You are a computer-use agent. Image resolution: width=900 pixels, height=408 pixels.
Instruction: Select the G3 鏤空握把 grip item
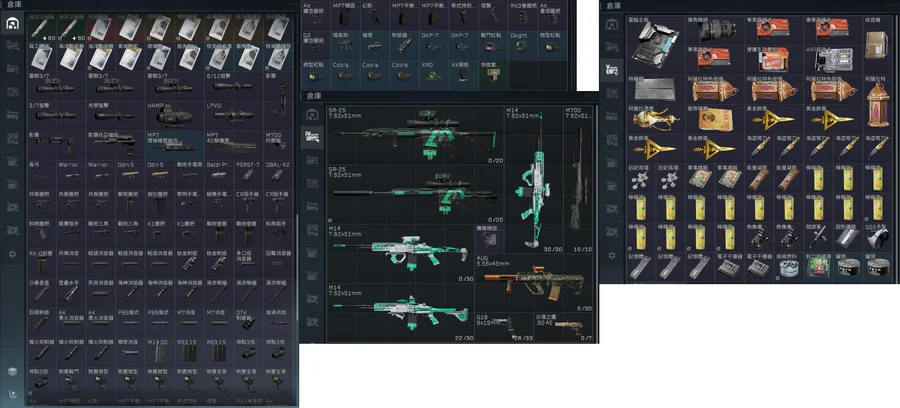pos(316,45)
